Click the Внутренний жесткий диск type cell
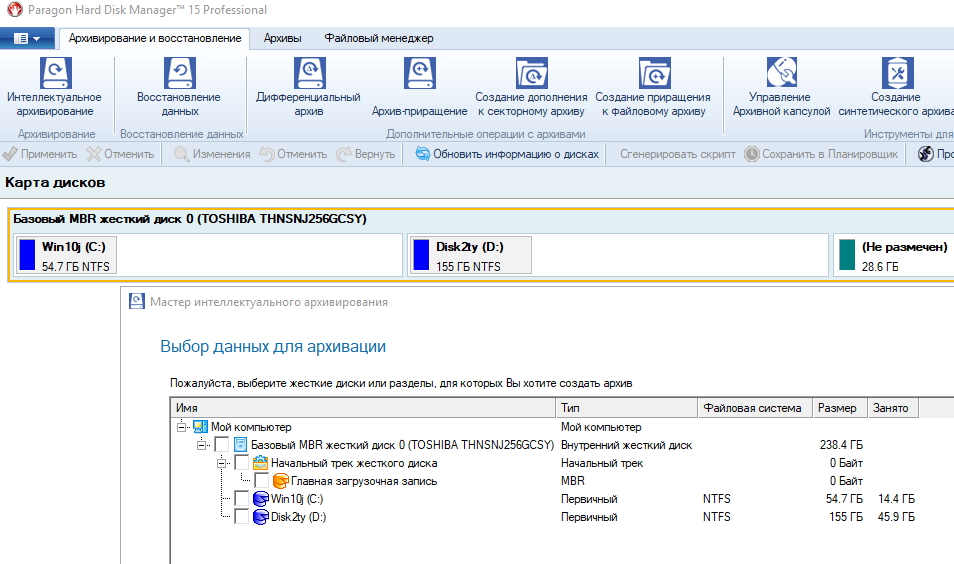Screen dimensions: 954x564 point(627,445)
